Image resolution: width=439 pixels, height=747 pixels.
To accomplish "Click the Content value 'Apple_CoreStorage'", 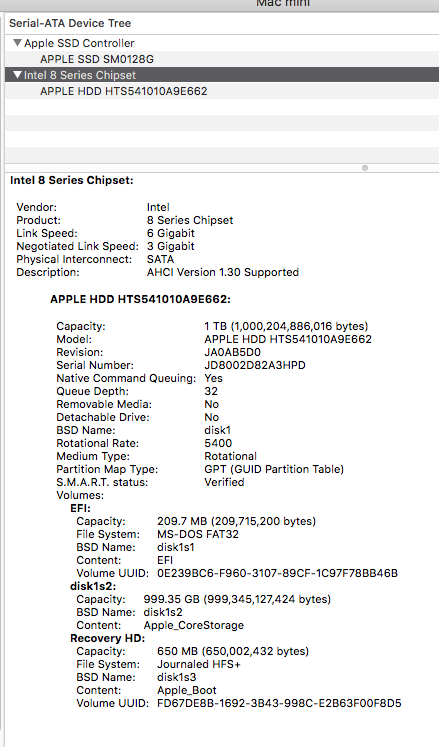I will point(194,625).
